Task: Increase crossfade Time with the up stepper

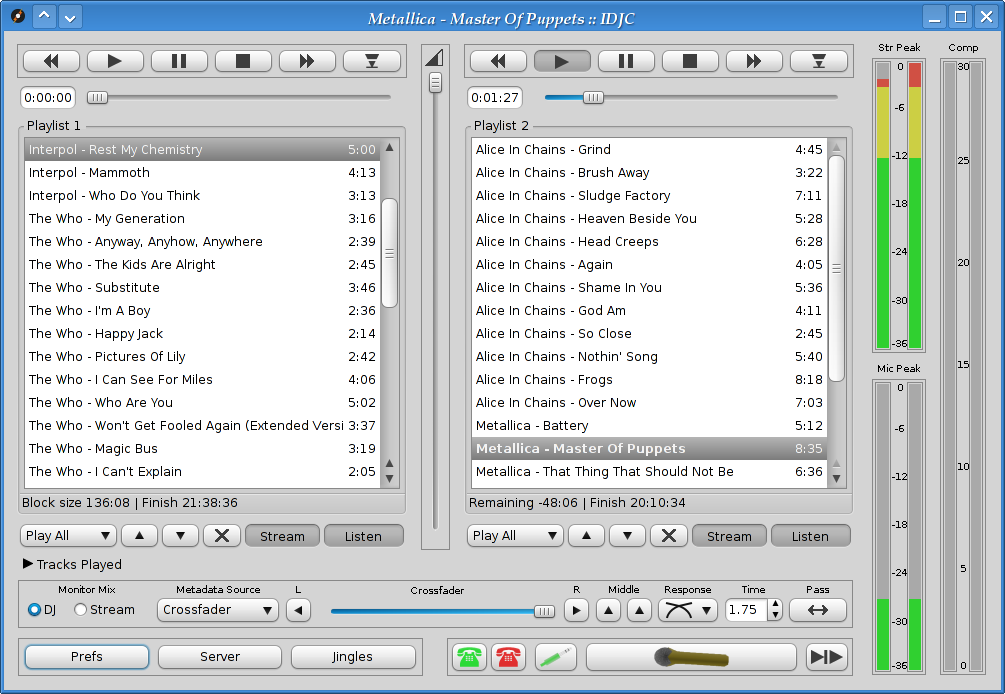Action: coord(776,604)
